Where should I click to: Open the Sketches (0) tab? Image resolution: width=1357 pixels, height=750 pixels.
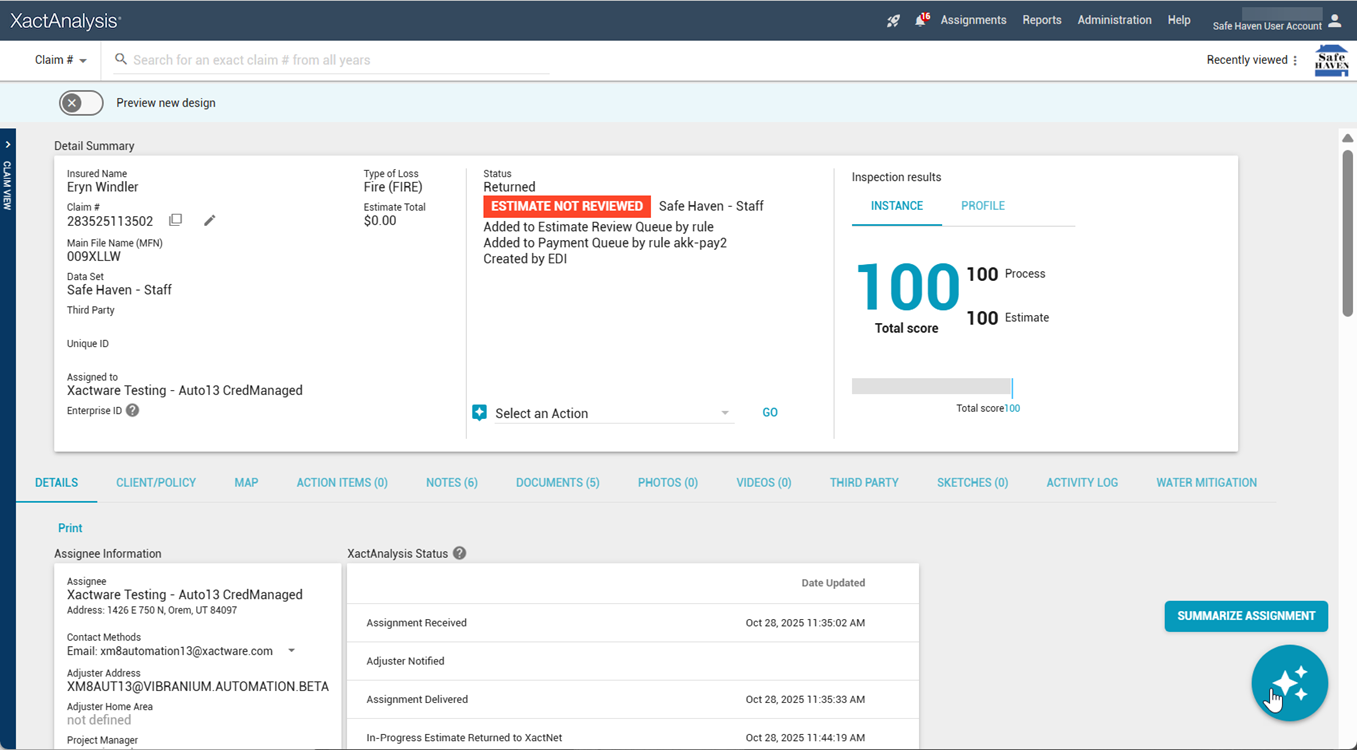point(972,483)
